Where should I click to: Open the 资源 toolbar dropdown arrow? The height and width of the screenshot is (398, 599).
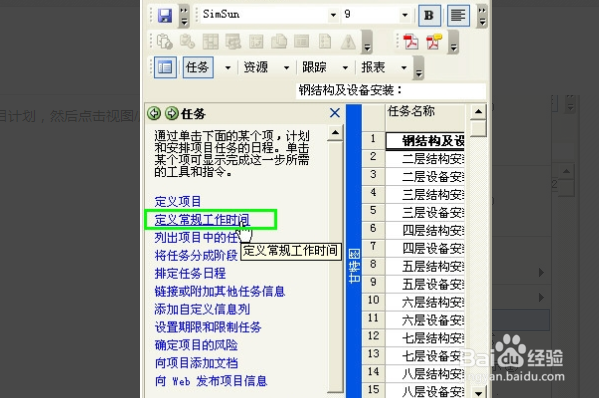(x=286, y=68)
